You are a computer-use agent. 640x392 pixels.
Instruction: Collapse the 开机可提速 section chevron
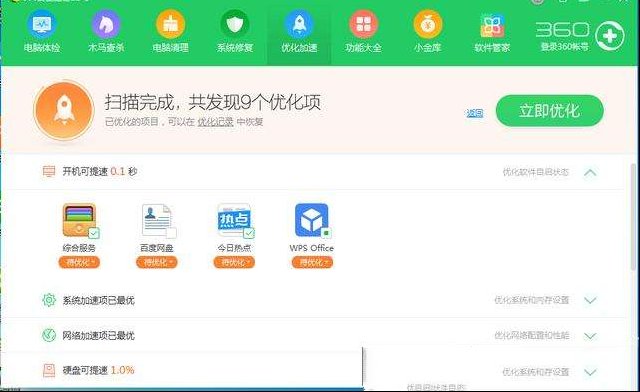point(590,172)
